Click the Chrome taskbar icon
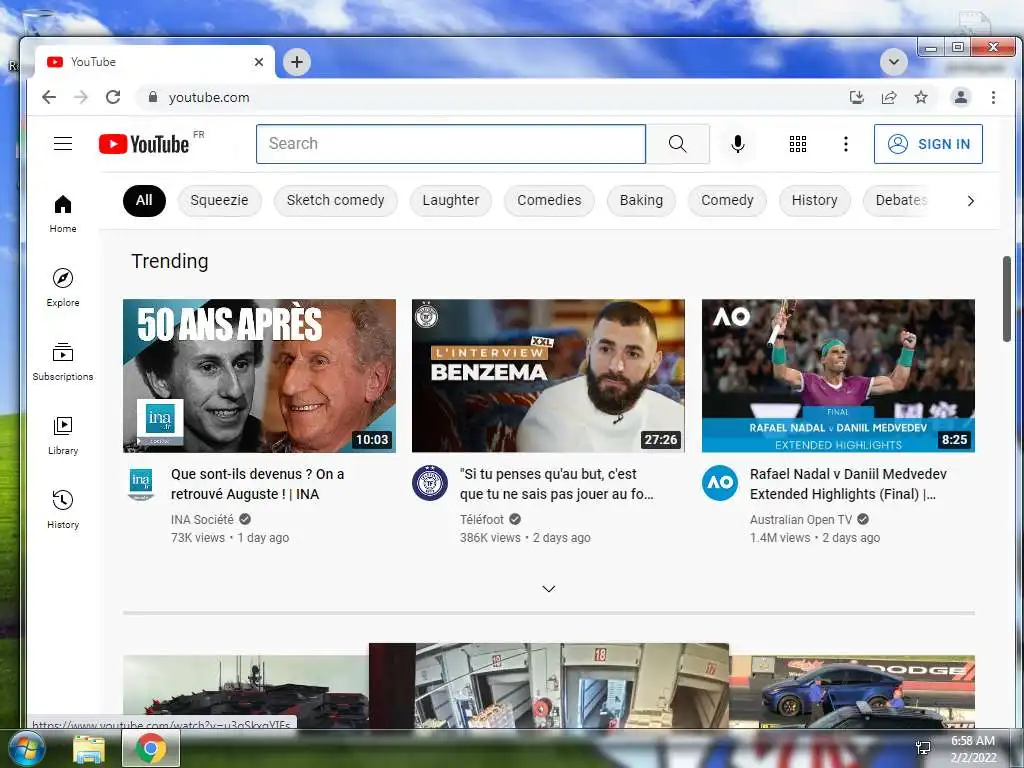 151,748
